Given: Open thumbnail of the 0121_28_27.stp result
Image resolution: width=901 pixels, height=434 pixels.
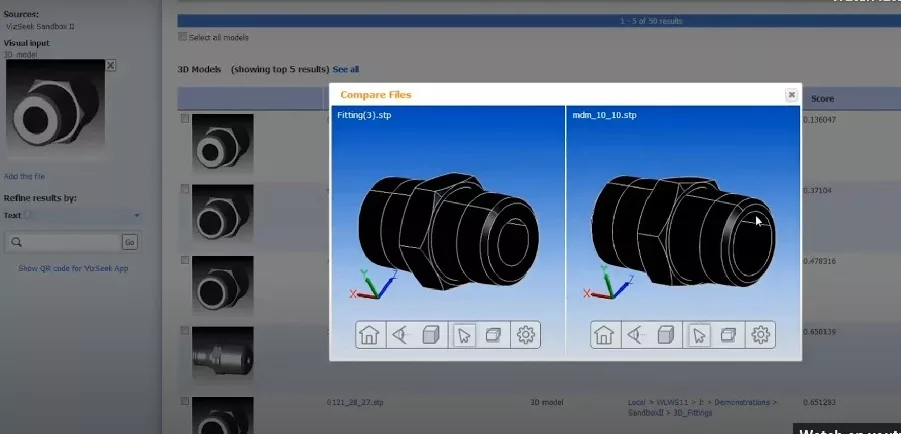Looking at the screenshot, I should click(222, 415).
